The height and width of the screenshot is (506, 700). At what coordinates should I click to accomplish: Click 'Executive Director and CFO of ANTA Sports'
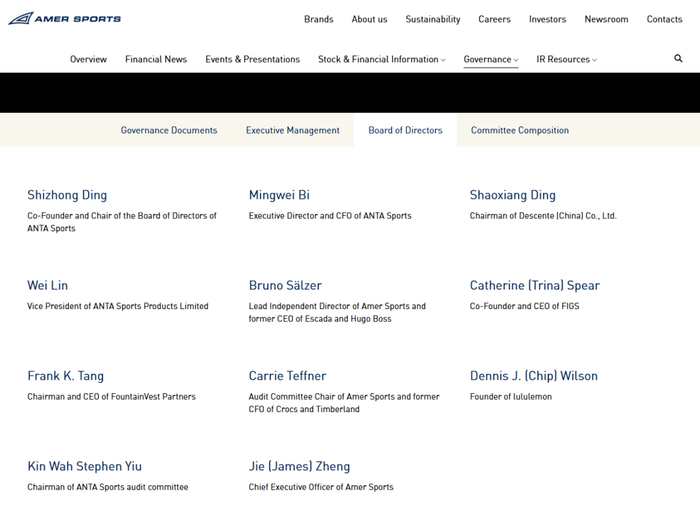click(330, 216)
